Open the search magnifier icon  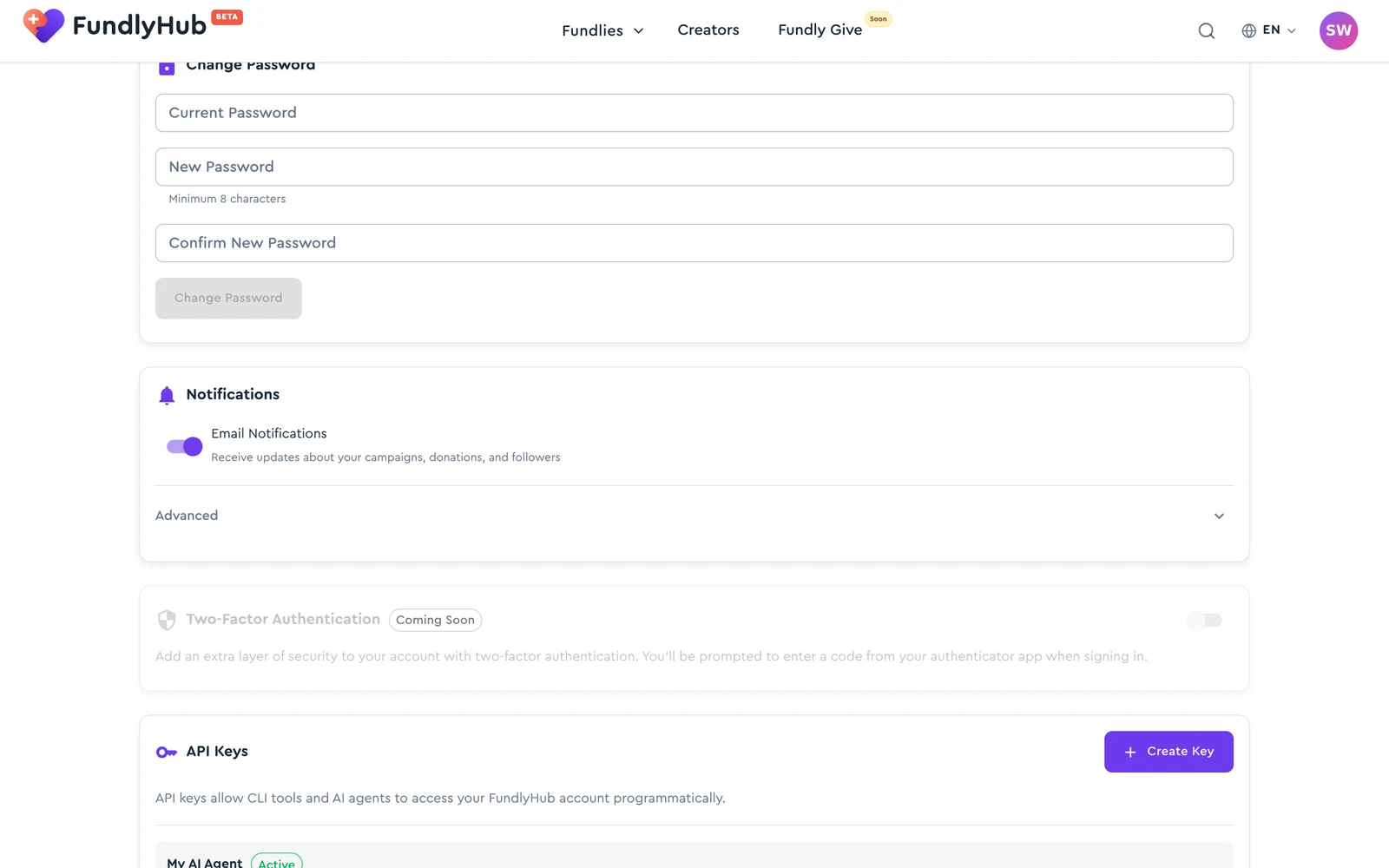coord(1207,31)
